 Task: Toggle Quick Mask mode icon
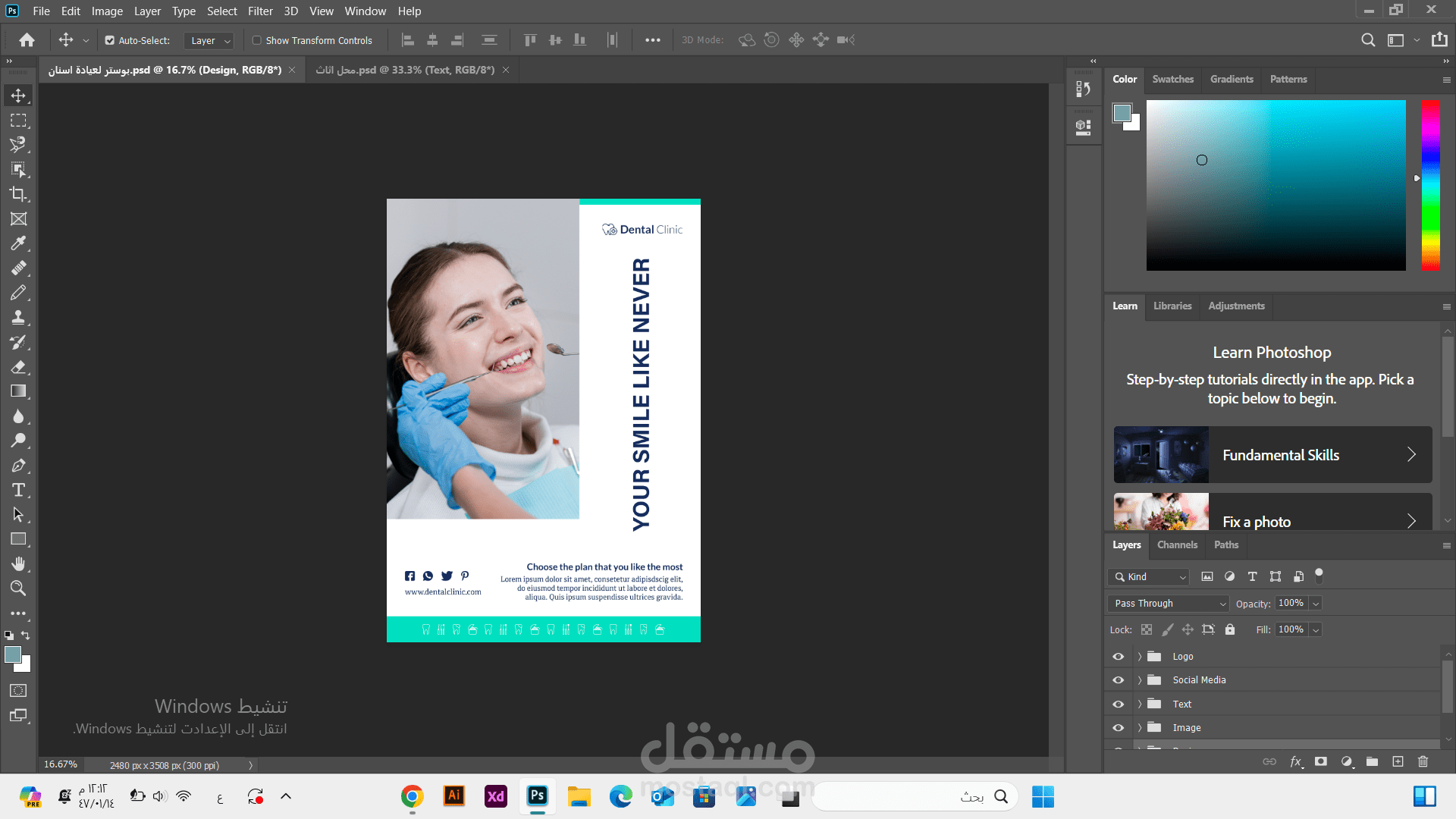point(18,691)
